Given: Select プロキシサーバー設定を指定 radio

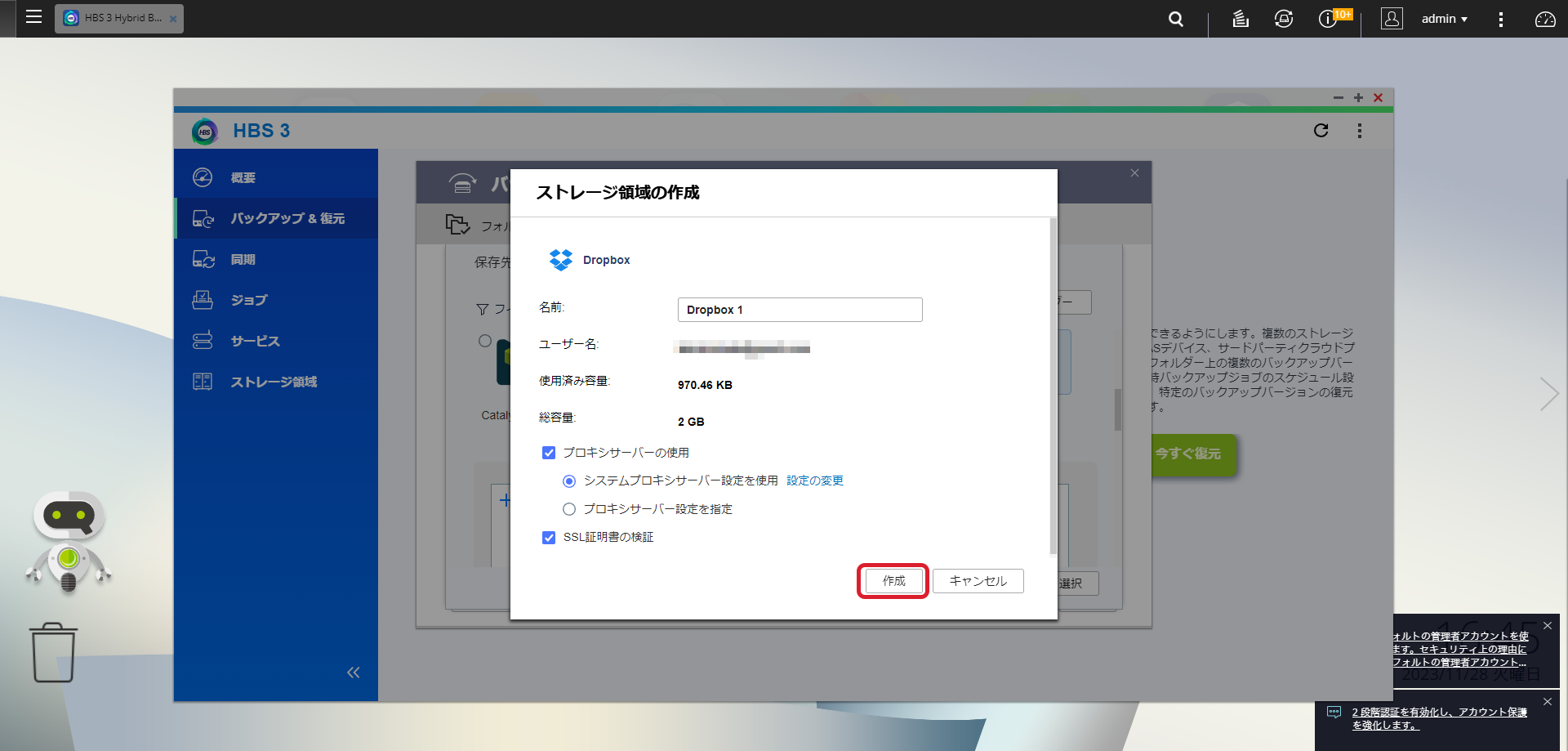Looking at the screenshot, I should [x=569, y=509].
